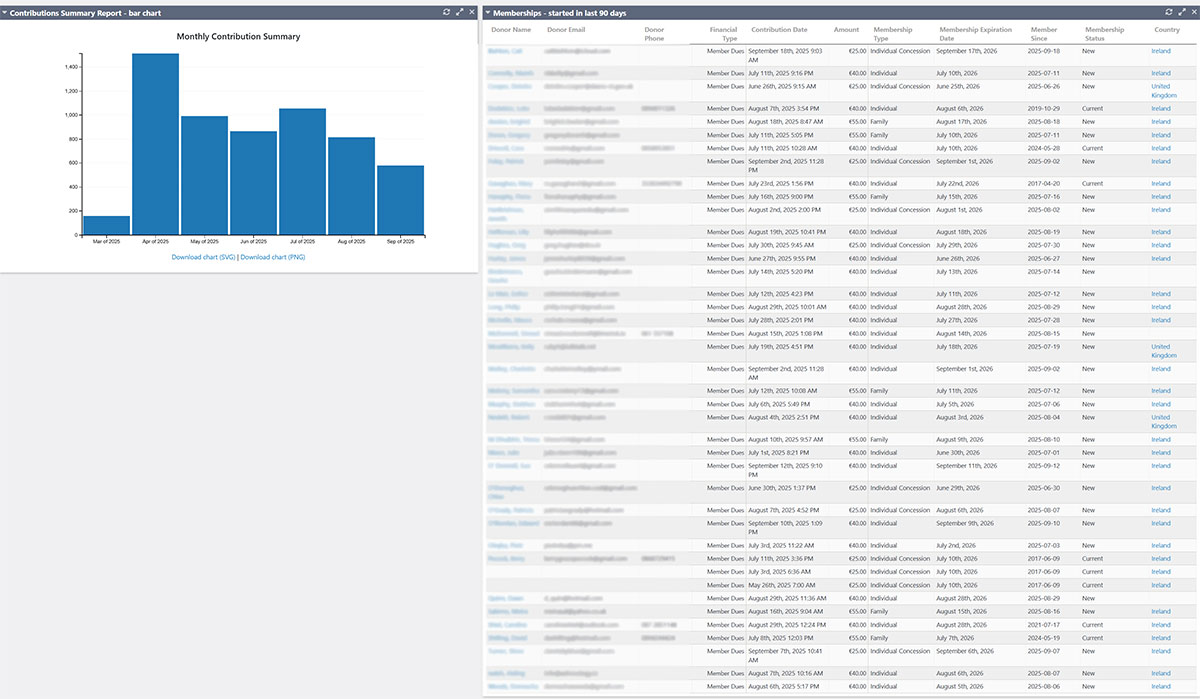Click the Financial Type column header
1200x699 pixels.
point(723,34)
